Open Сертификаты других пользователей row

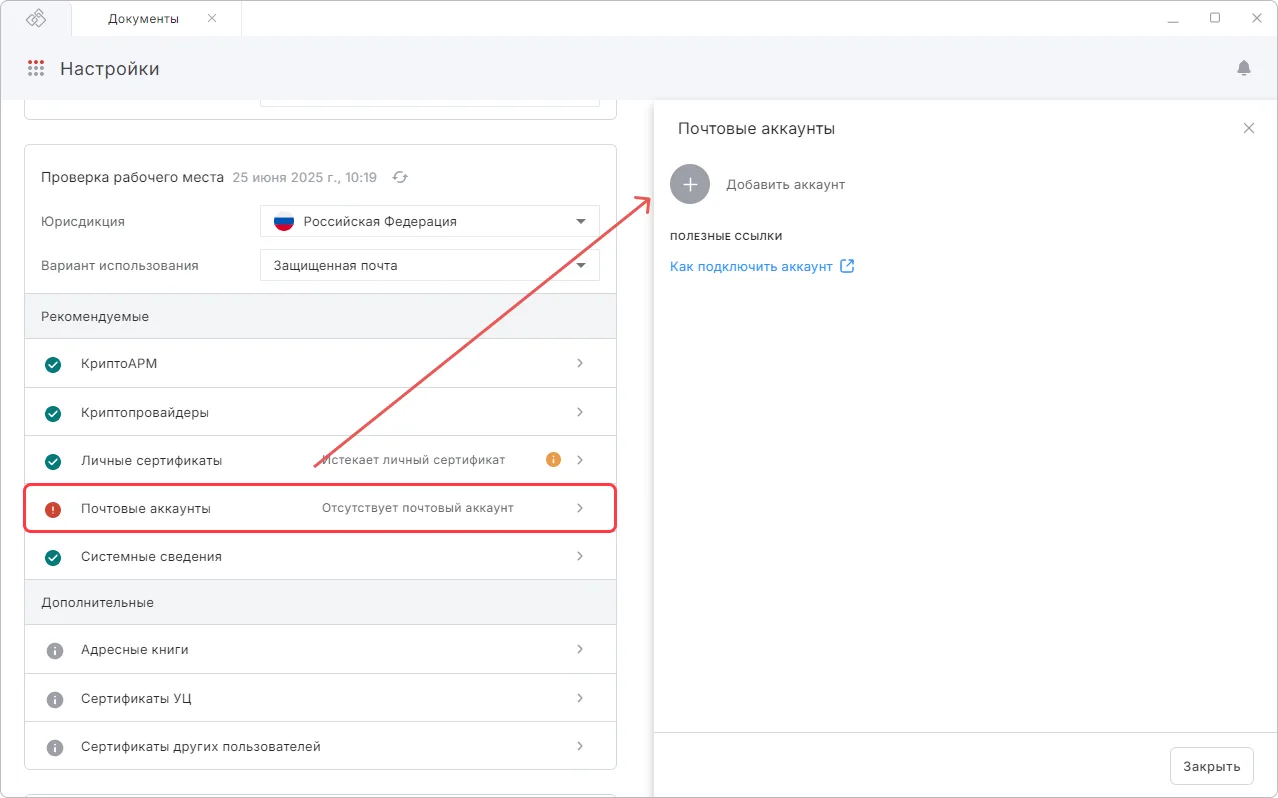(x=320, y=746)
